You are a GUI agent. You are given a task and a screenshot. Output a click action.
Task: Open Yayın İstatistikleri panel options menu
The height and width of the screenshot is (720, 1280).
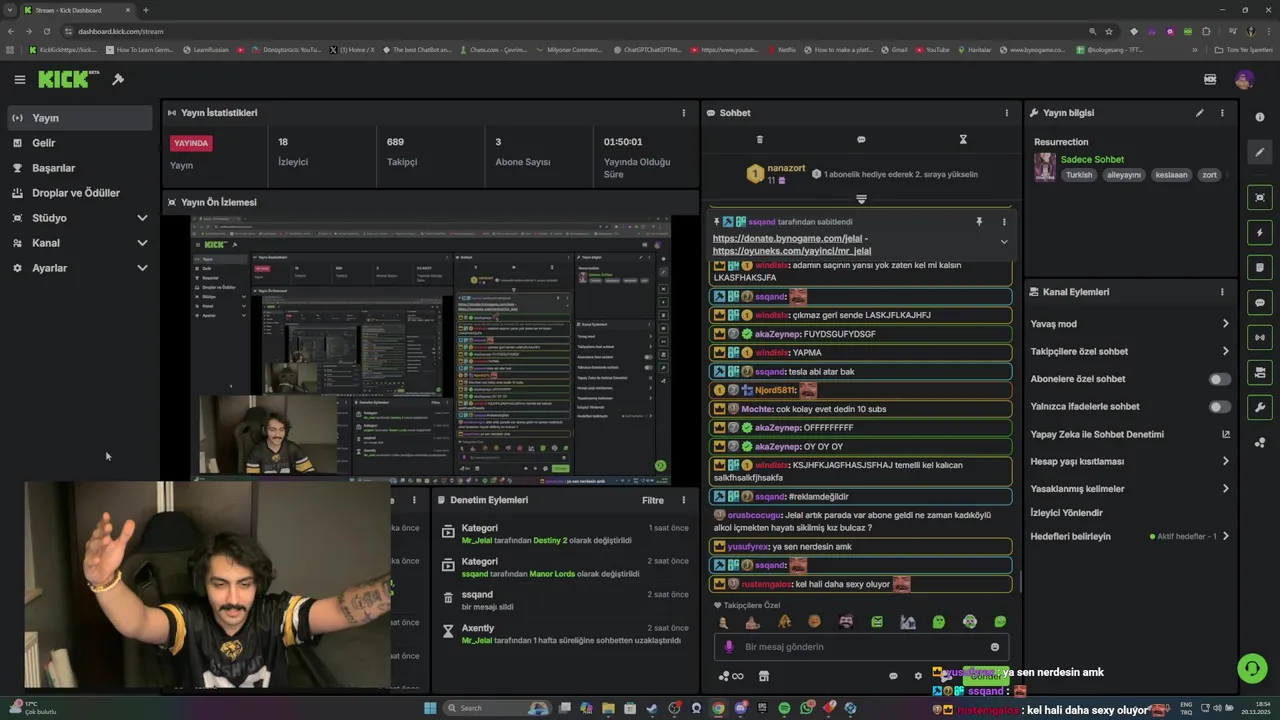point(684,113)
